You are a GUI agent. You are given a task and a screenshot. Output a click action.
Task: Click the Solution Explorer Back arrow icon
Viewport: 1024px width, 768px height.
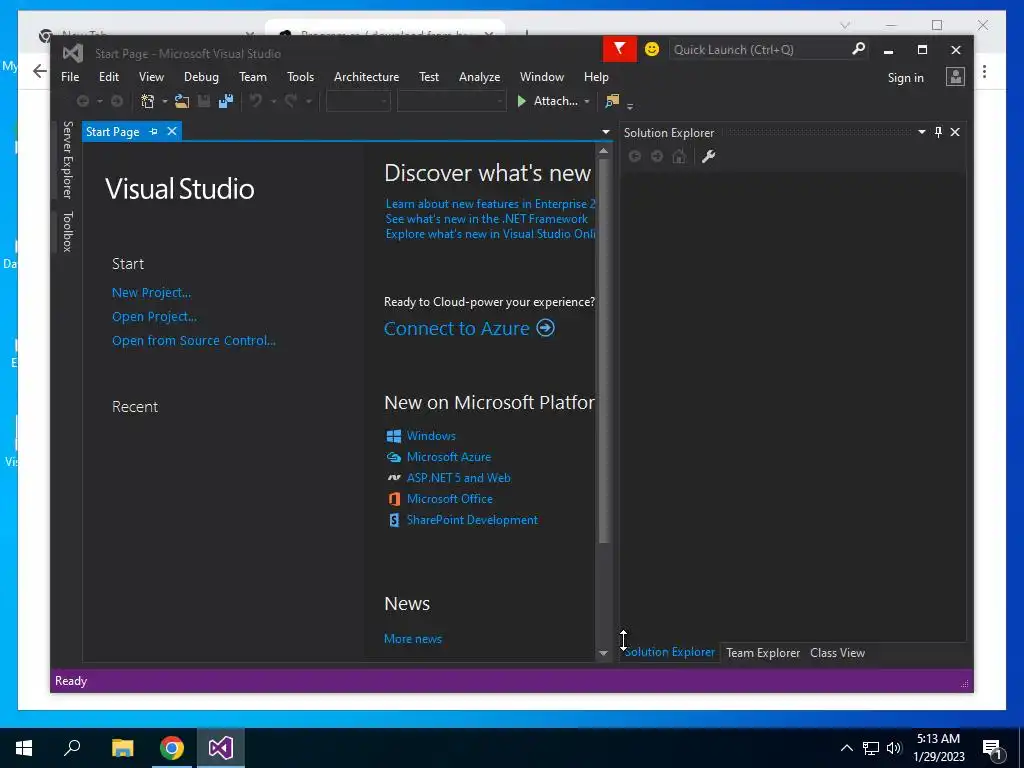[634, 156]
